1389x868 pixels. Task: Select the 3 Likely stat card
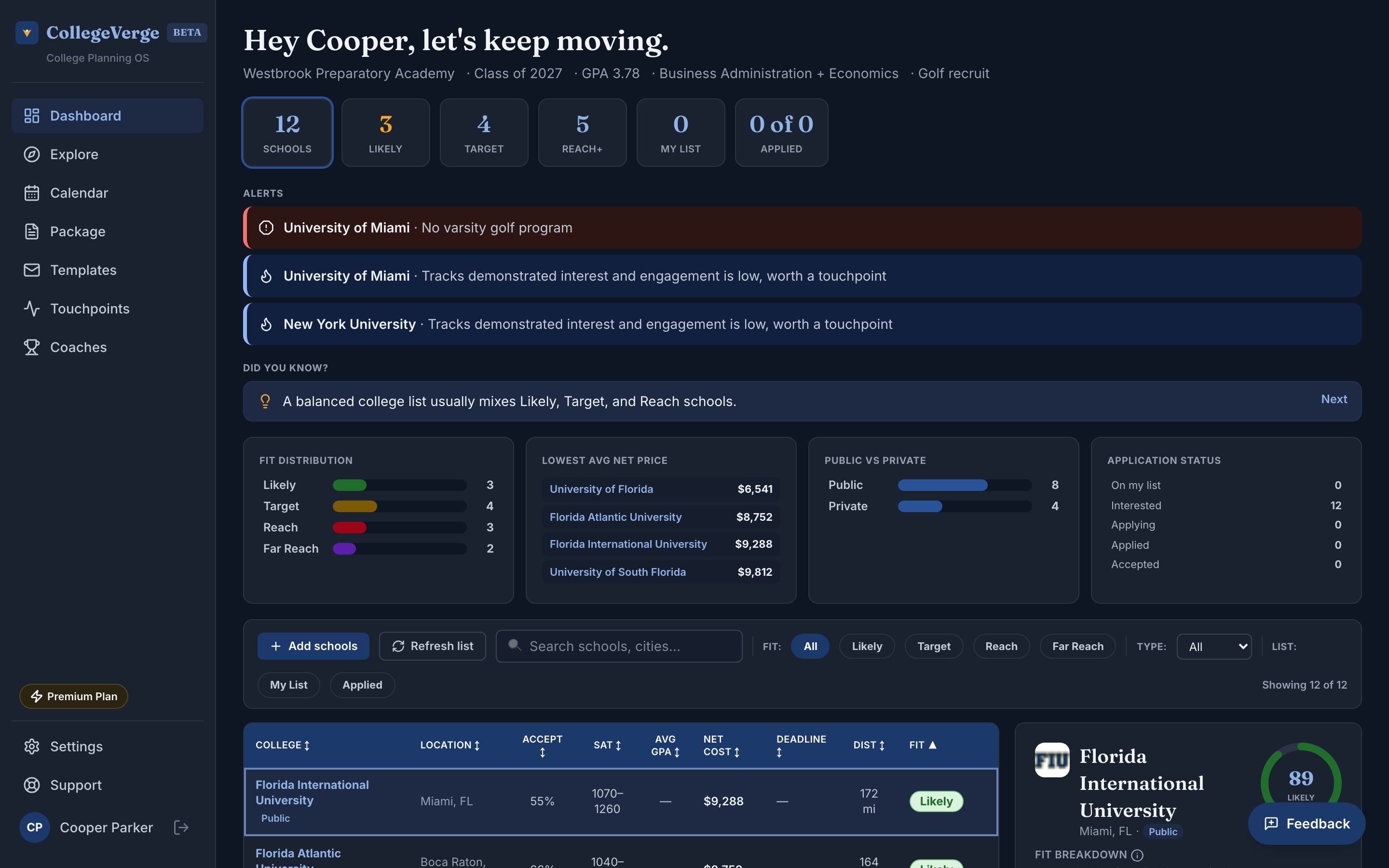[386, 133]
